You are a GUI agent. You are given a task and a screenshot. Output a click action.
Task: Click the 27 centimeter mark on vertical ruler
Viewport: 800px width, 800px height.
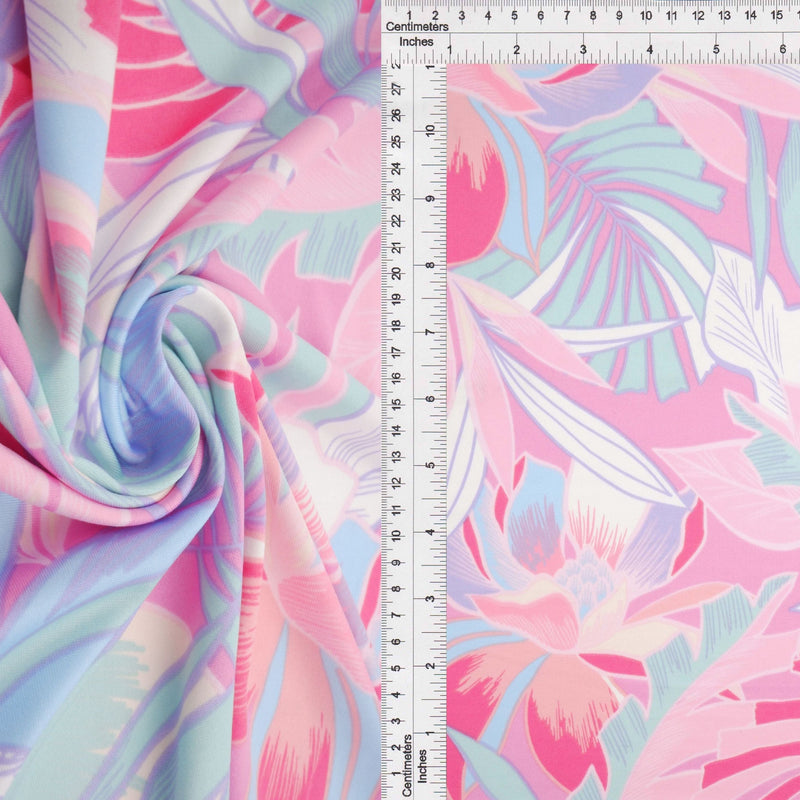[x=396, y=89]
